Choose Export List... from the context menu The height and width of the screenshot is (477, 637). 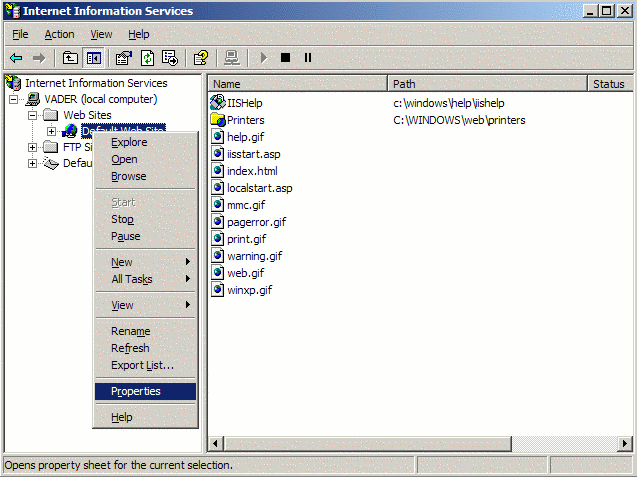pyautogui.click(x=145, y=365)
